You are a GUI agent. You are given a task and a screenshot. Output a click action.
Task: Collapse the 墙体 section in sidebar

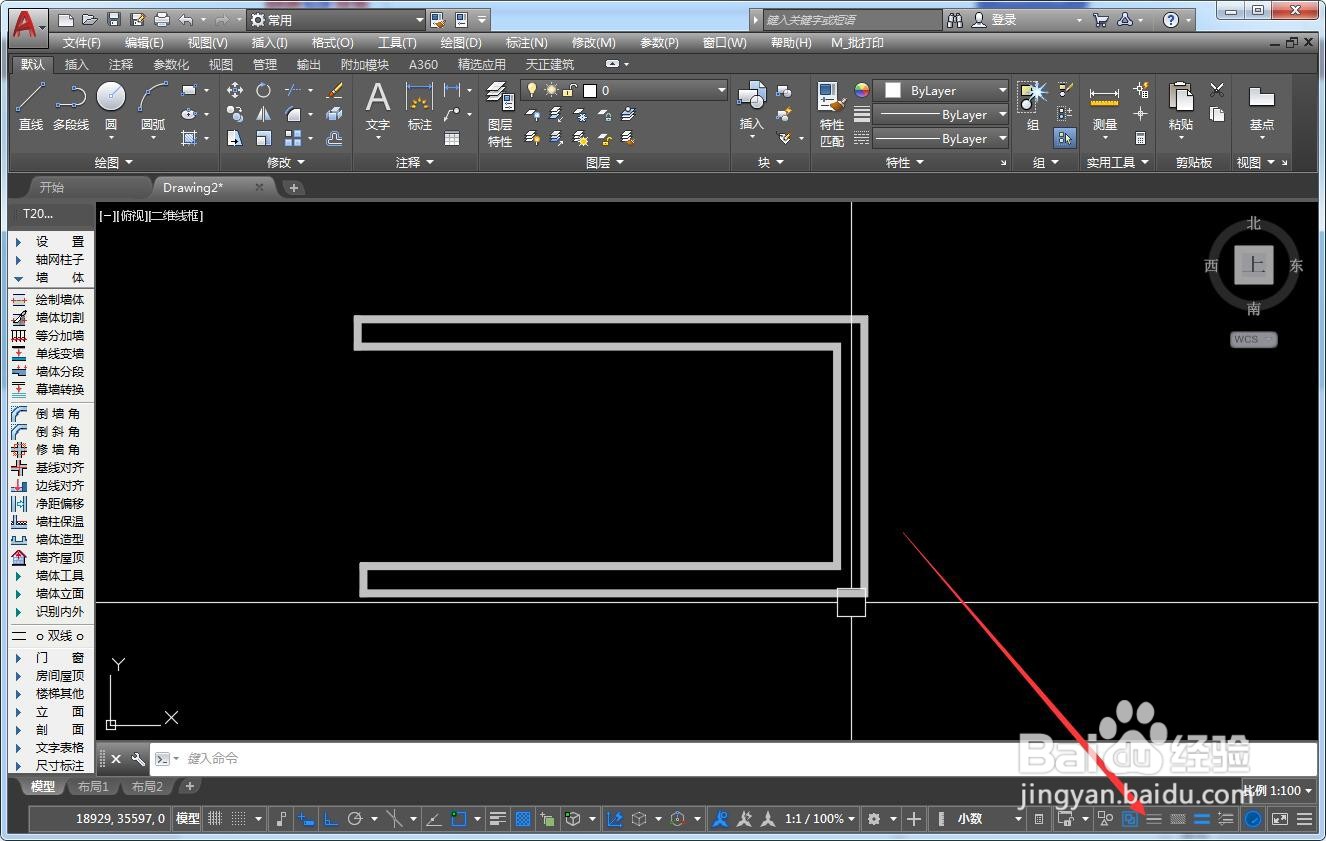[48, 277]
